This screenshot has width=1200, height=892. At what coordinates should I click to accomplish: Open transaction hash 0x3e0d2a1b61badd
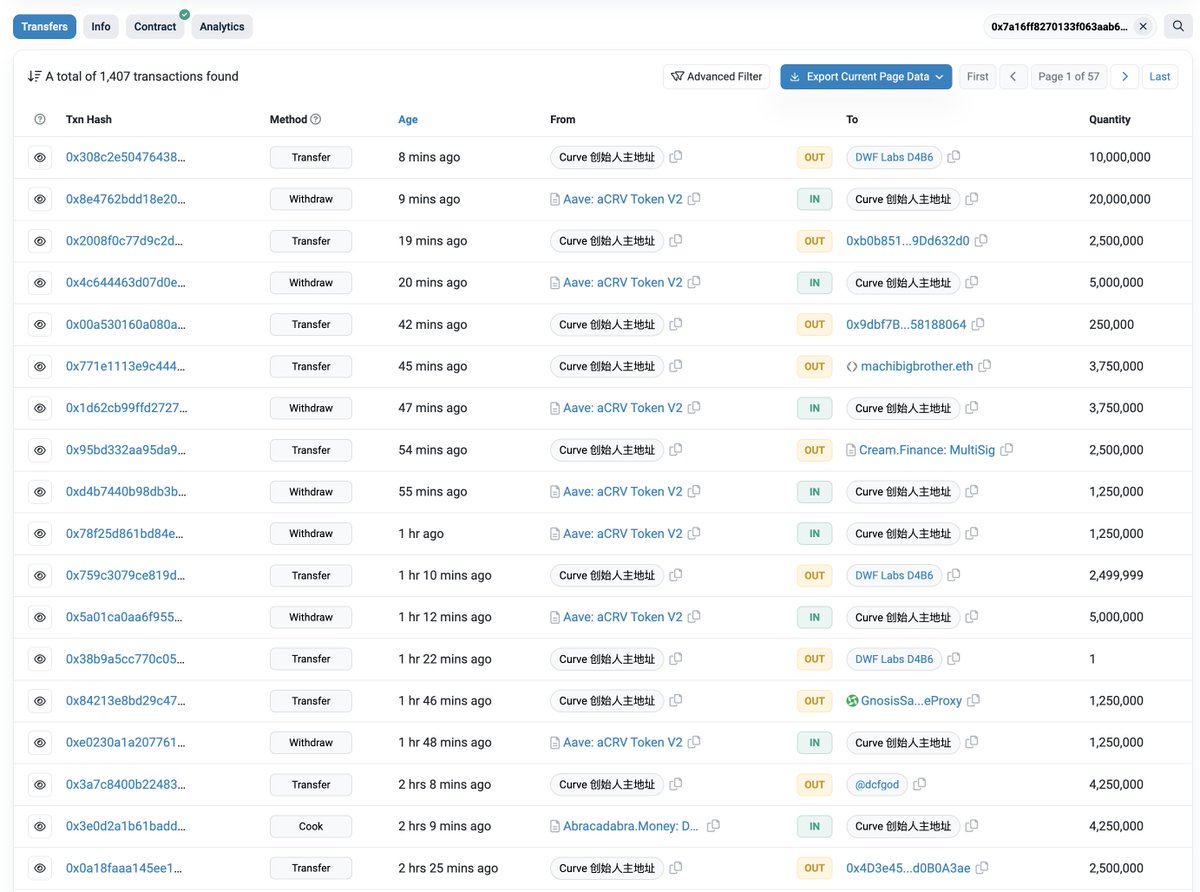point(126,826)
